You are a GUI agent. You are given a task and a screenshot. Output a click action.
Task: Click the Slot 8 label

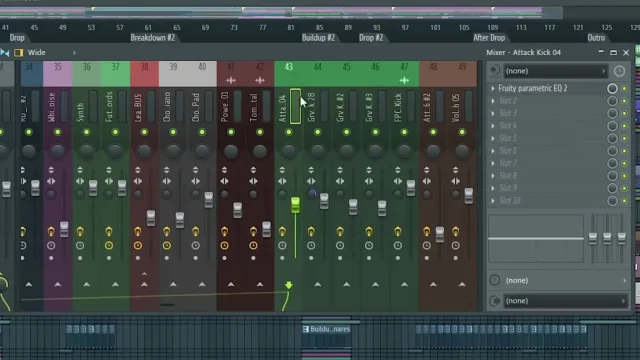tap(508, 176)
